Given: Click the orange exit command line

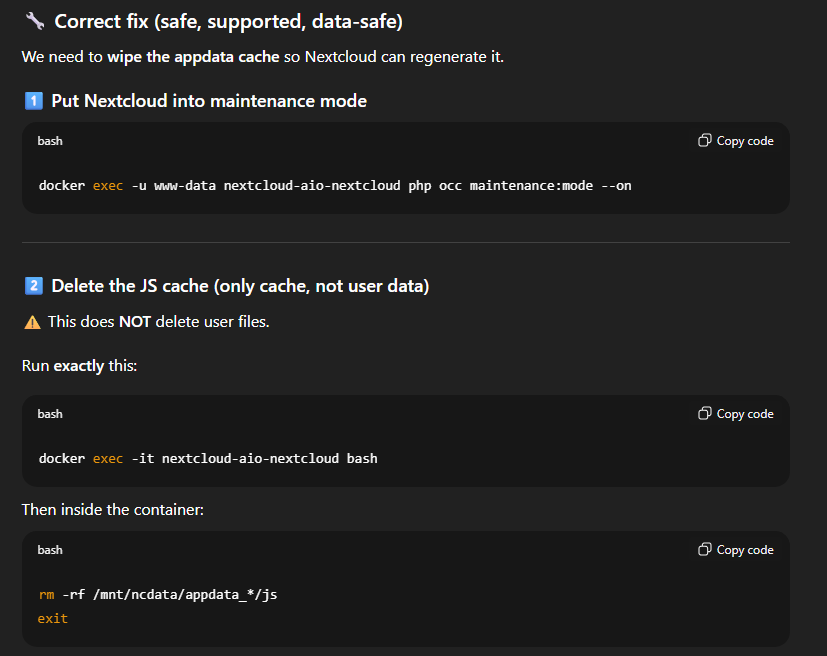Looking at the screenshot, I should click(x=53, y=619).
